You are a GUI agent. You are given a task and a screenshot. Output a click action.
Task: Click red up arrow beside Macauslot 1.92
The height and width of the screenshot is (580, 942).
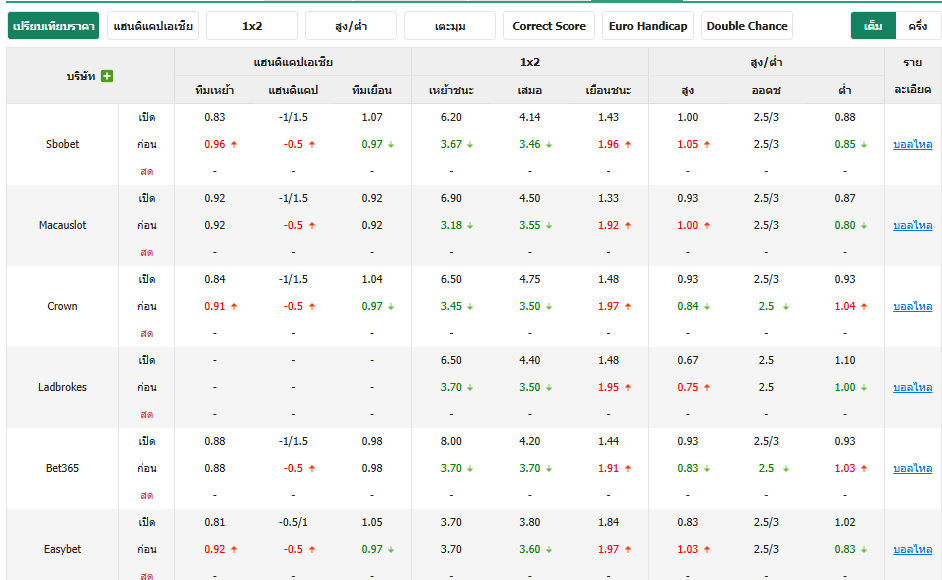click(x=628, y=225)
